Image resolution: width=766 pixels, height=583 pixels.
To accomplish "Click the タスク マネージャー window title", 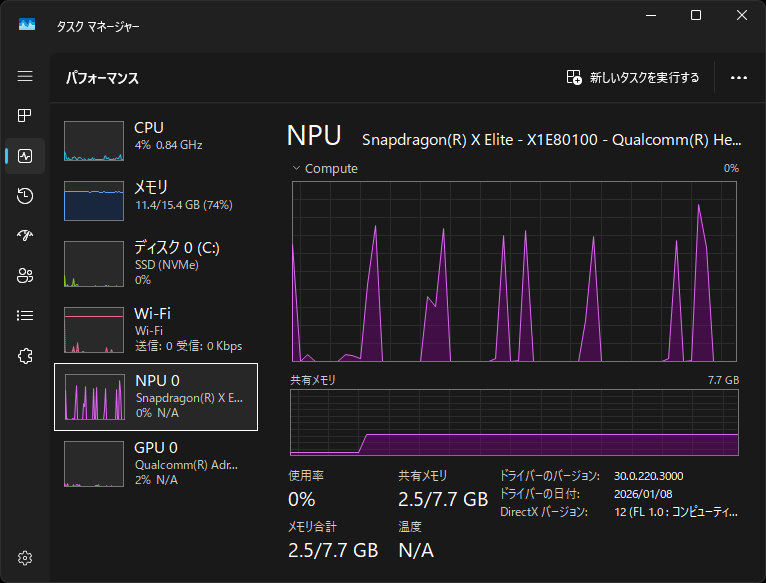I will [x=98, y=26].
